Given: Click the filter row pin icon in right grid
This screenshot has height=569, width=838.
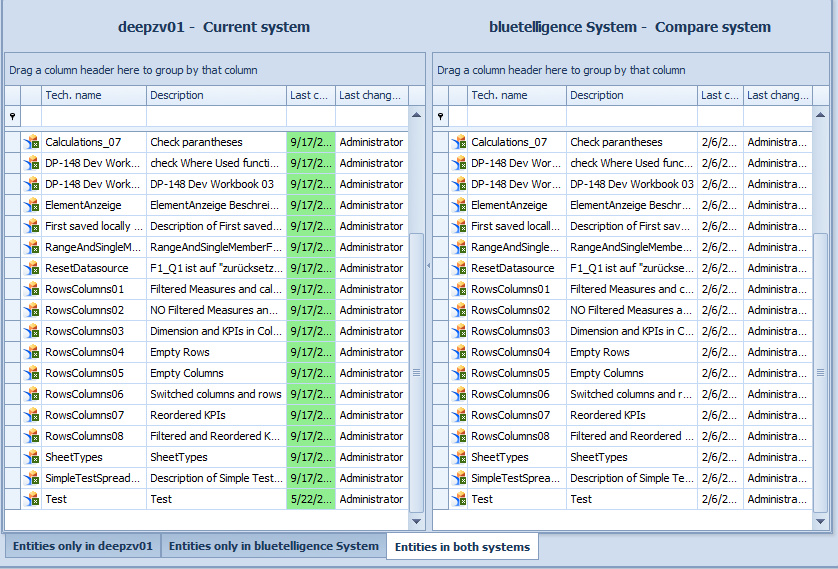Looking at the screenshot, I should point(441,117).
